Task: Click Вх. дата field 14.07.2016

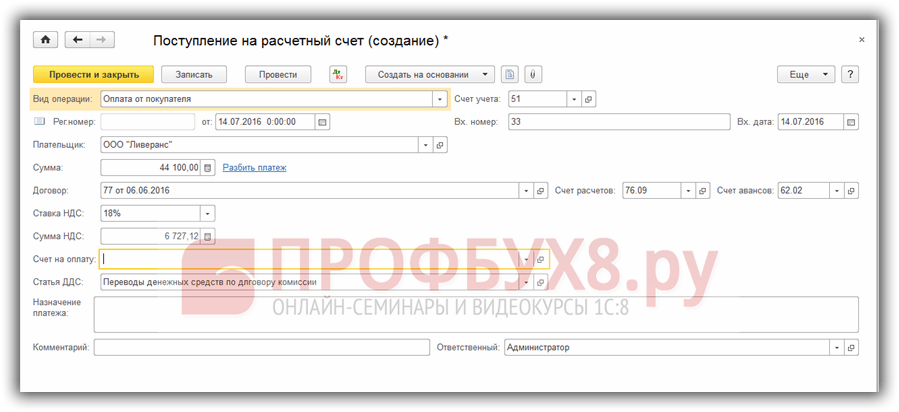Action: (811, 122)
